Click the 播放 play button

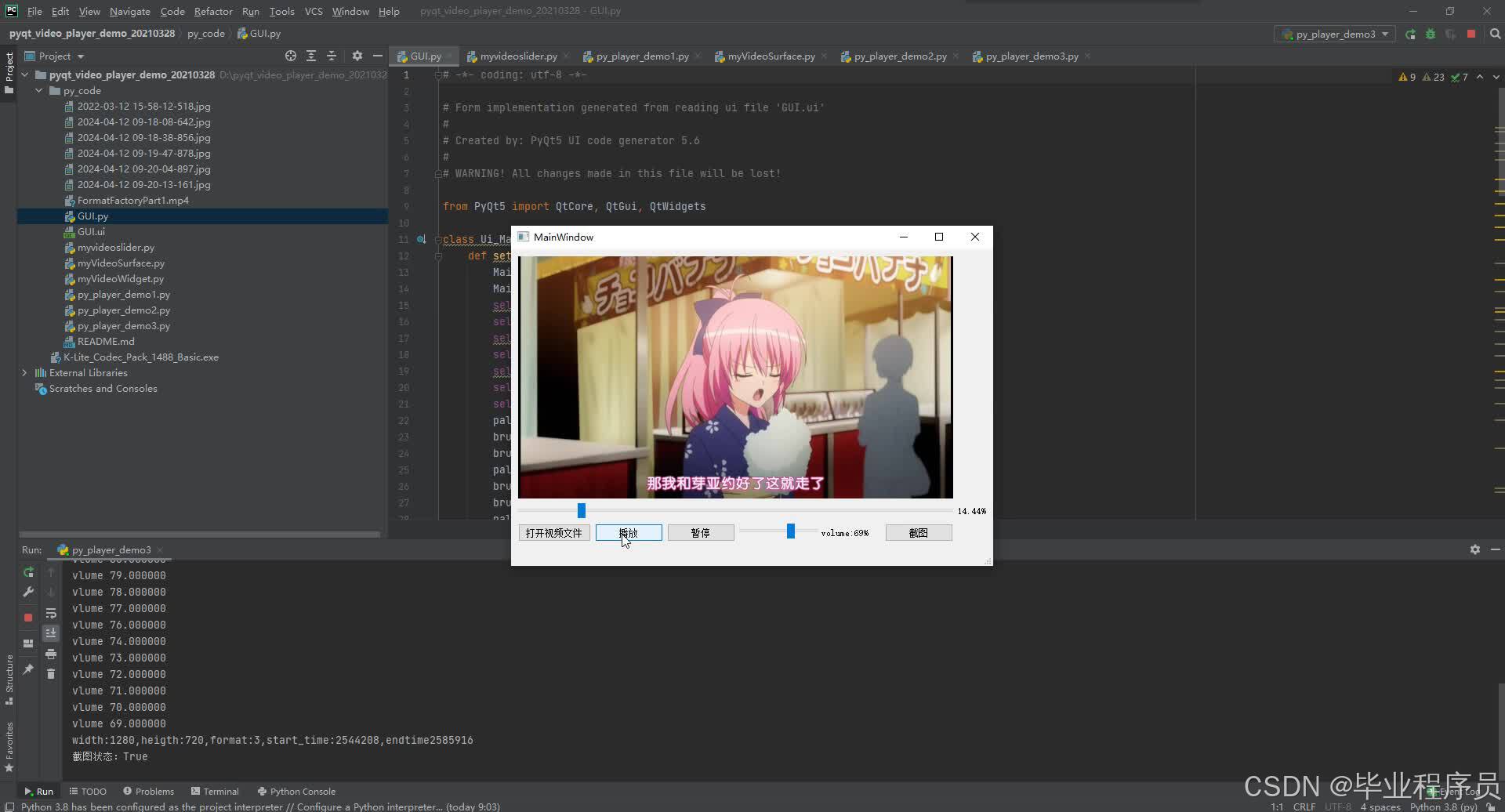tap(629, 533)
